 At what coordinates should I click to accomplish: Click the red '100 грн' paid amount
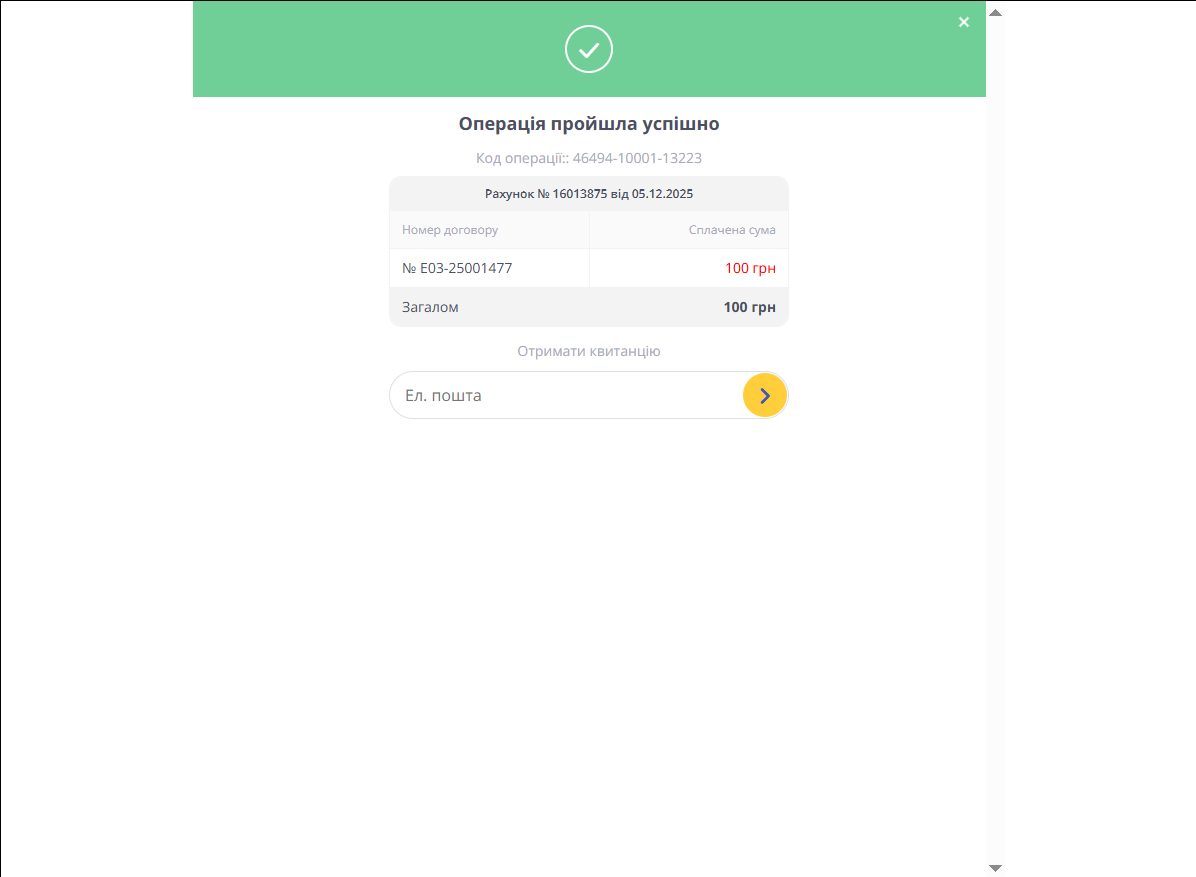tap(750, 268)
